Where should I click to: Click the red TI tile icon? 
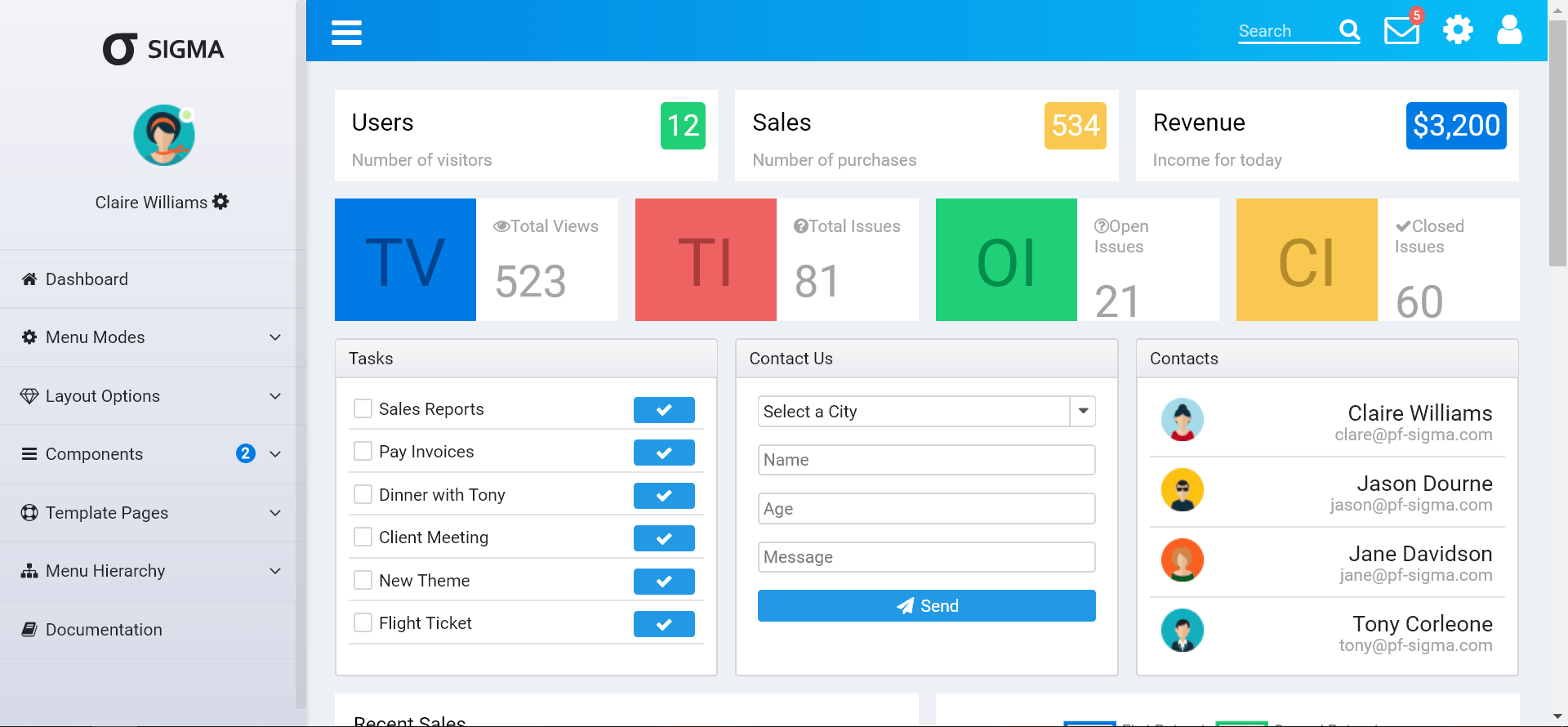(x=706, y=260)
